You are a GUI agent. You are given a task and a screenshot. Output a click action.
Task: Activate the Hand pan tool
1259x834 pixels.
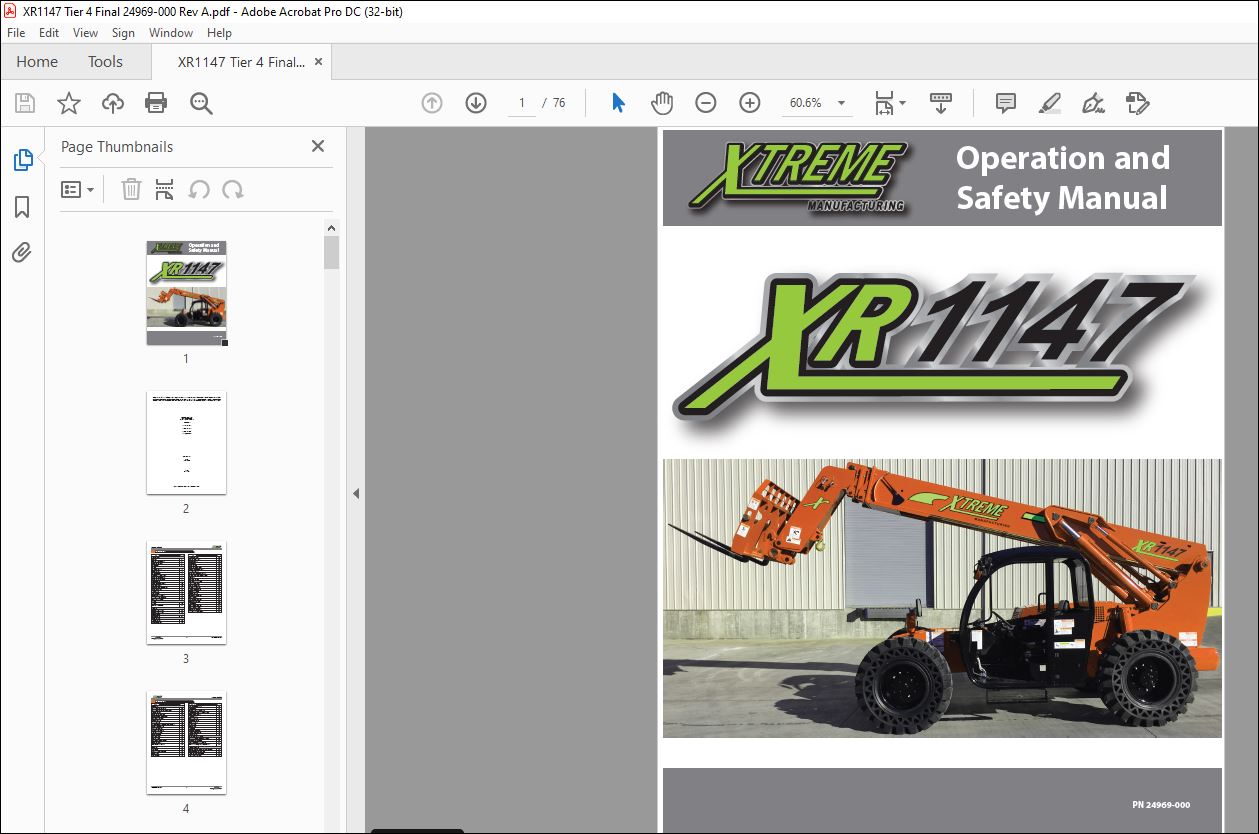coord(662,103)
